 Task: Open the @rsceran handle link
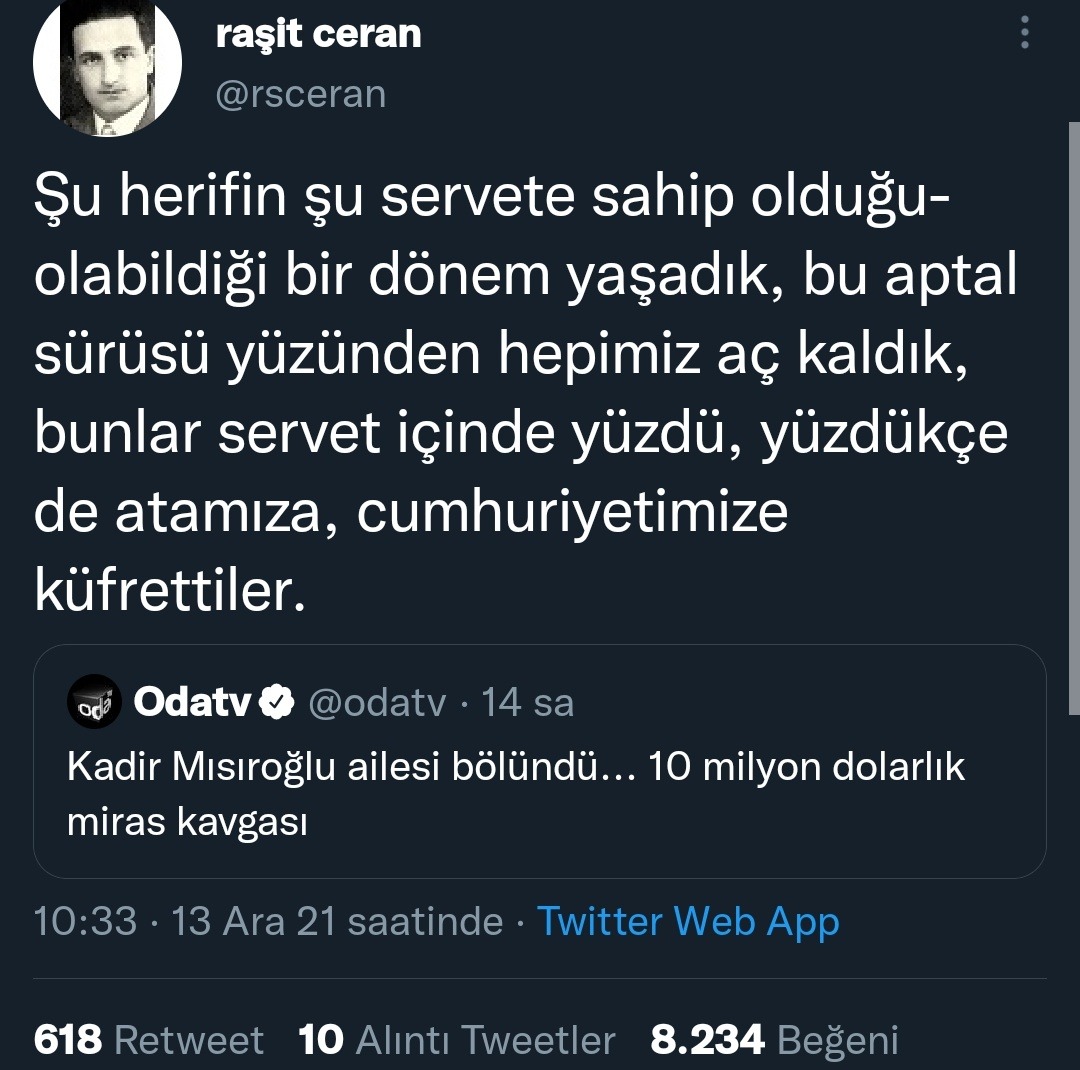tap(300, 94)
